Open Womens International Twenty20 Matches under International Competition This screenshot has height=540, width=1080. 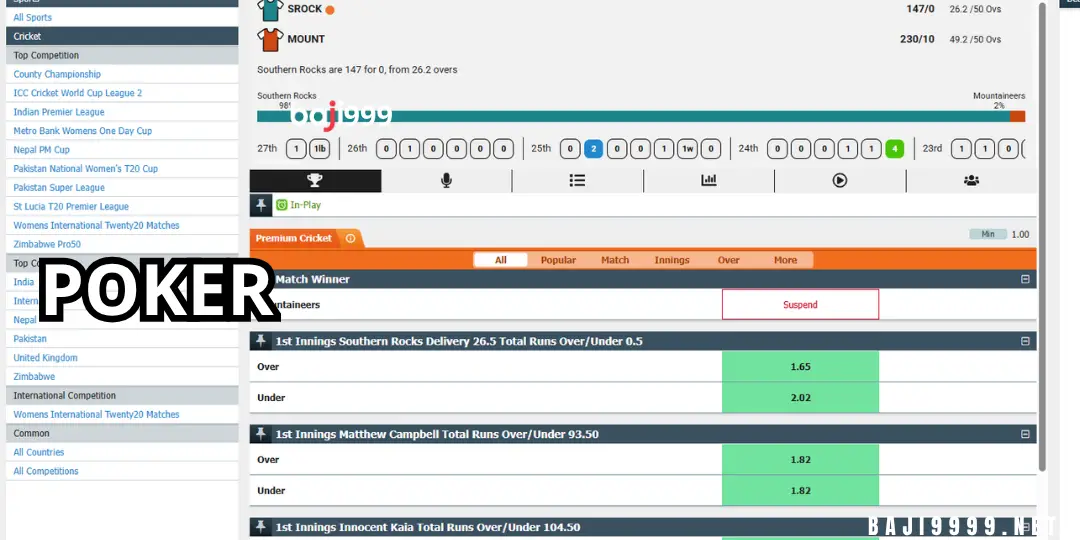click(96, 415)
